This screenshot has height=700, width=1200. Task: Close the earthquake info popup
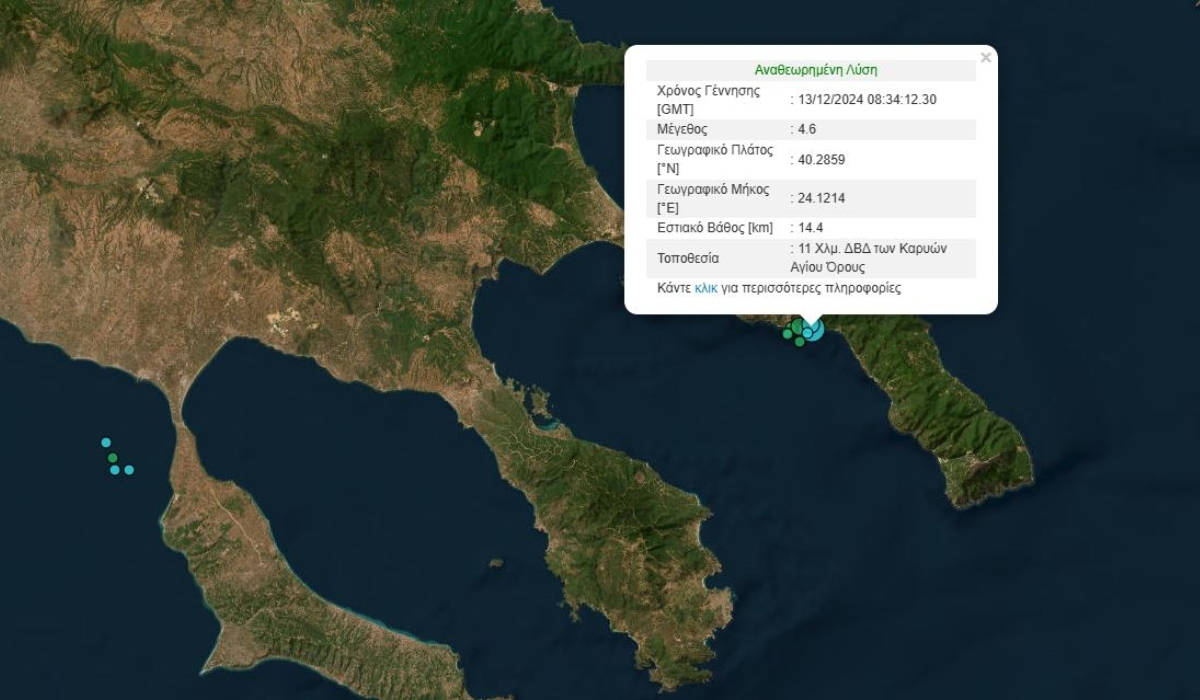coord(986,58)
